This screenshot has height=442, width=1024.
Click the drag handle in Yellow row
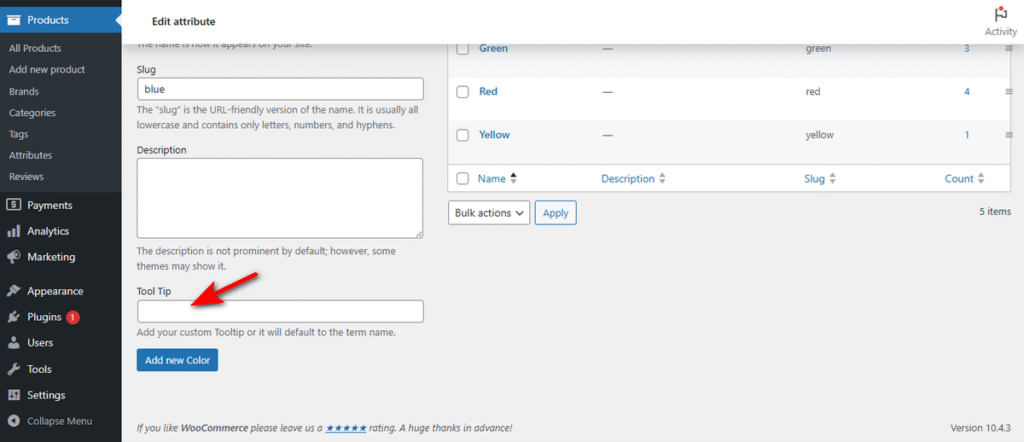coord(1009,134)
